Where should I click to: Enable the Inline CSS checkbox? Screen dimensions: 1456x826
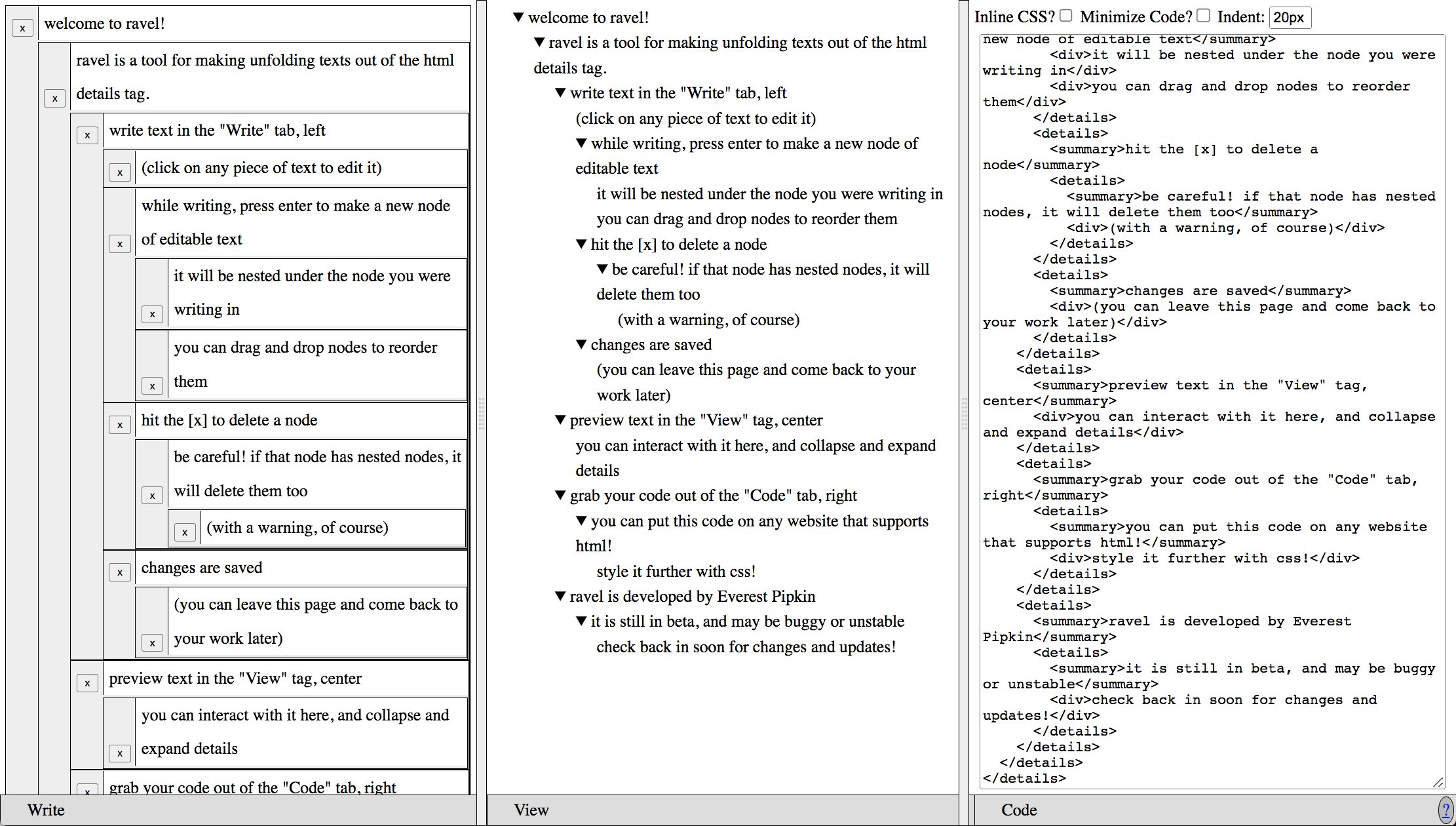[x=1066, y=16]
